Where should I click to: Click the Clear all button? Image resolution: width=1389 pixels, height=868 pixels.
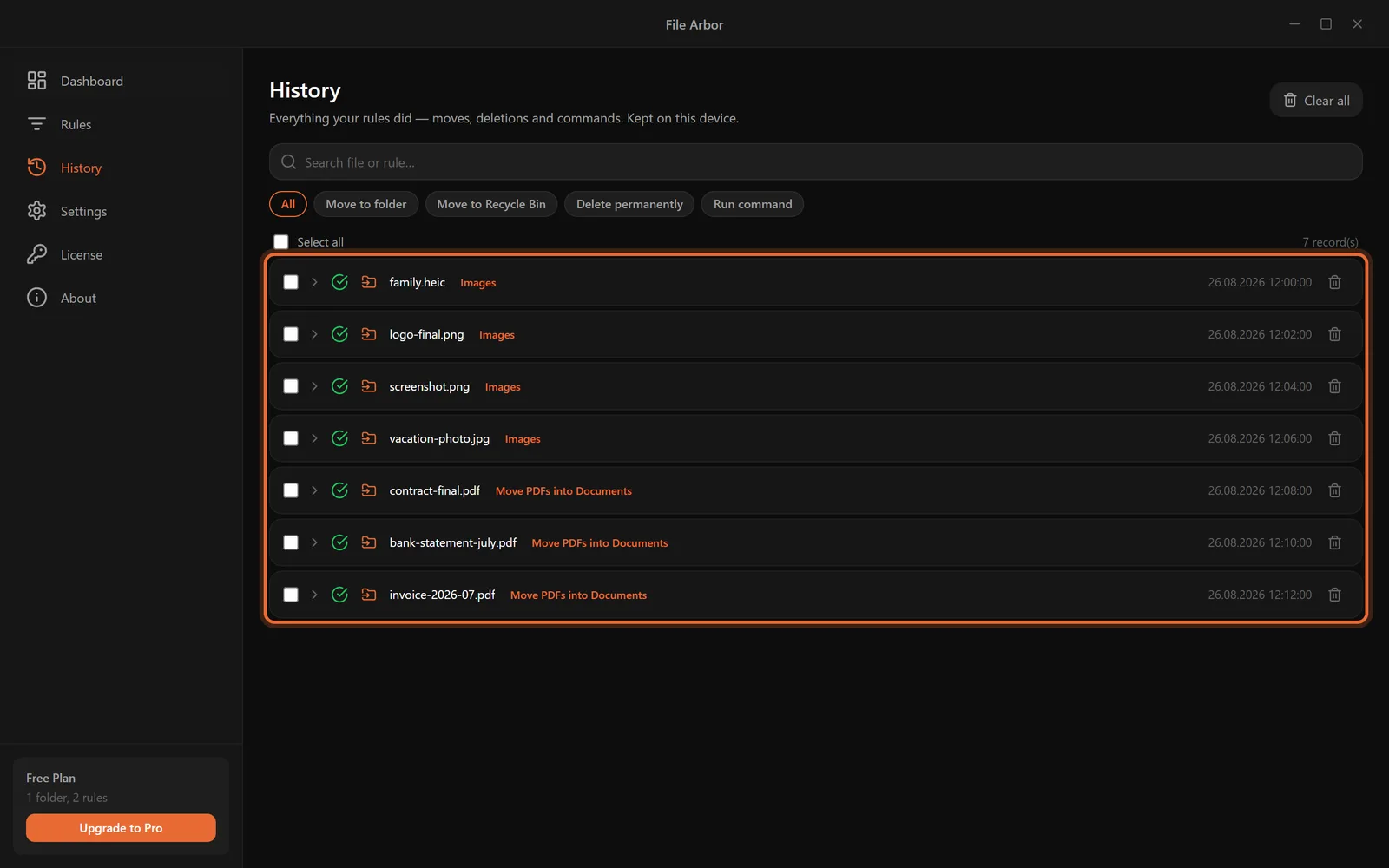coord(1316,100)
